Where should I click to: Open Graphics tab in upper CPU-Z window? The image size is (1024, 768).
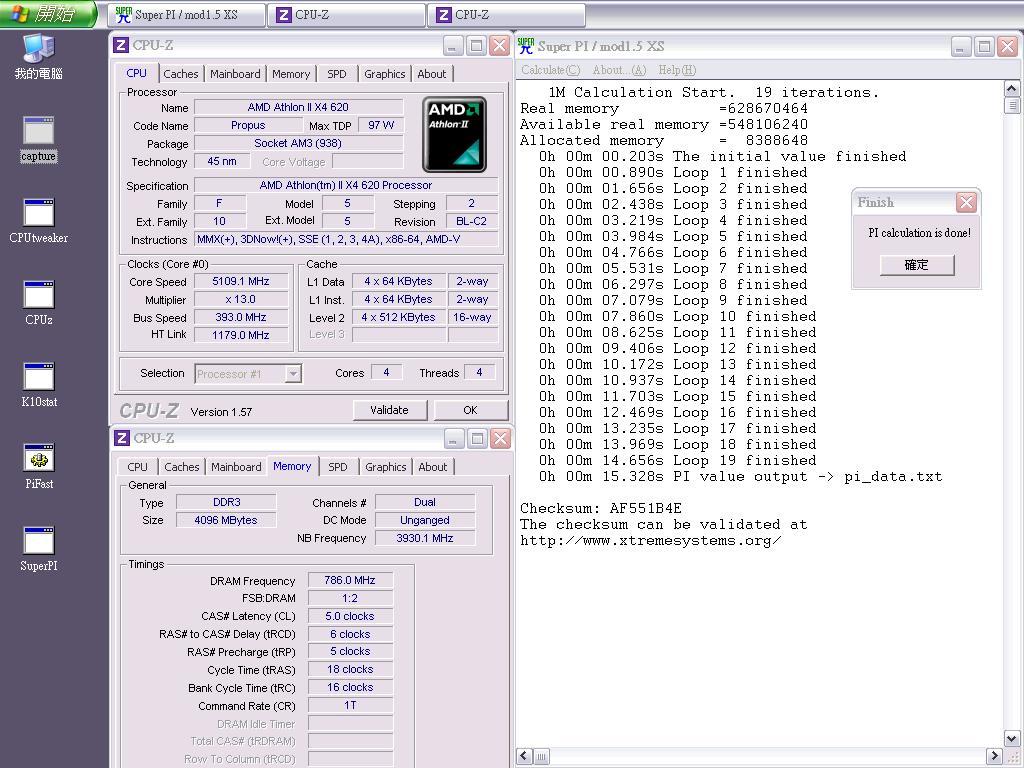pyautogui.click(x=385, y=74)
